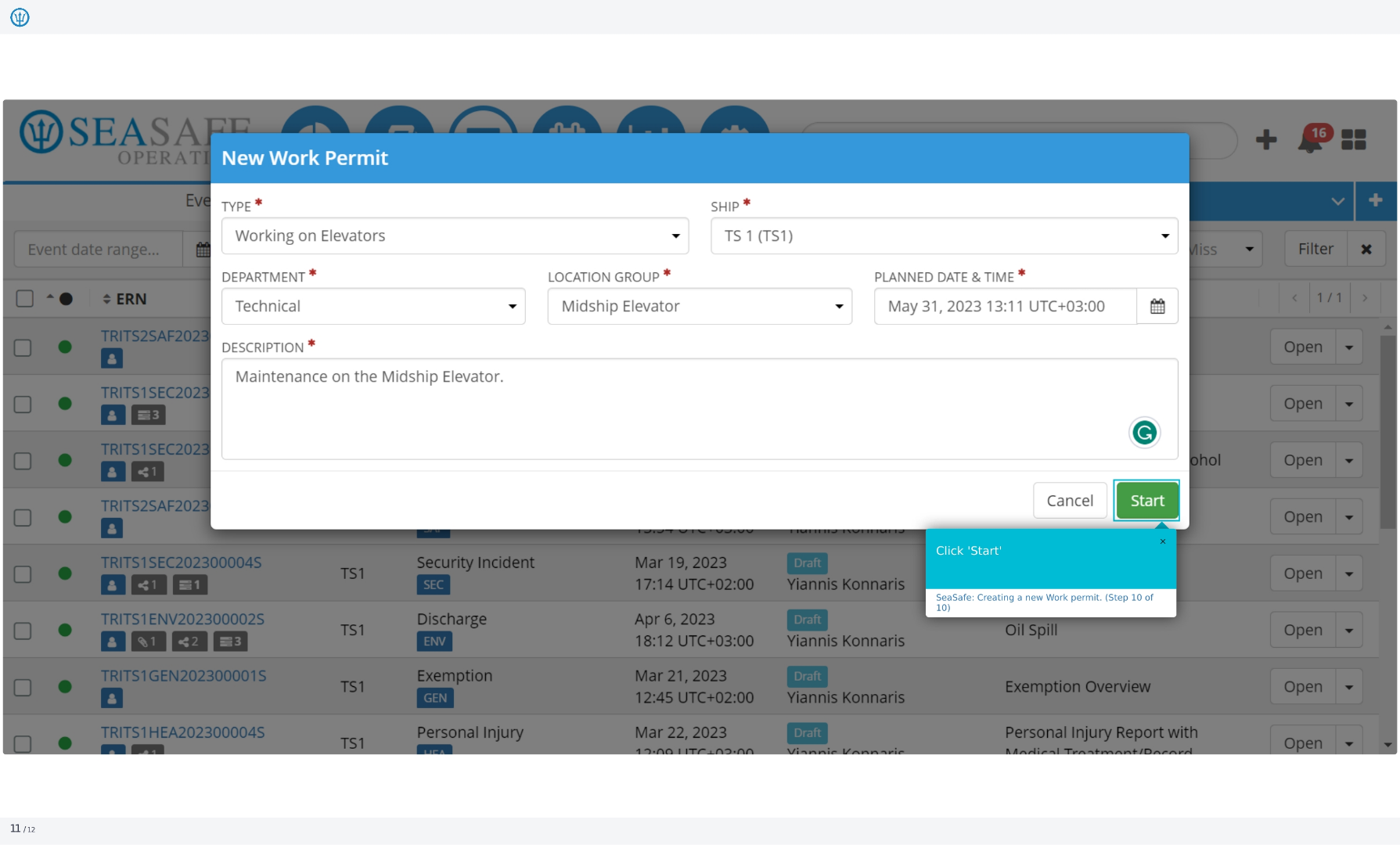Click the Description text area

(x=700, y=408)
